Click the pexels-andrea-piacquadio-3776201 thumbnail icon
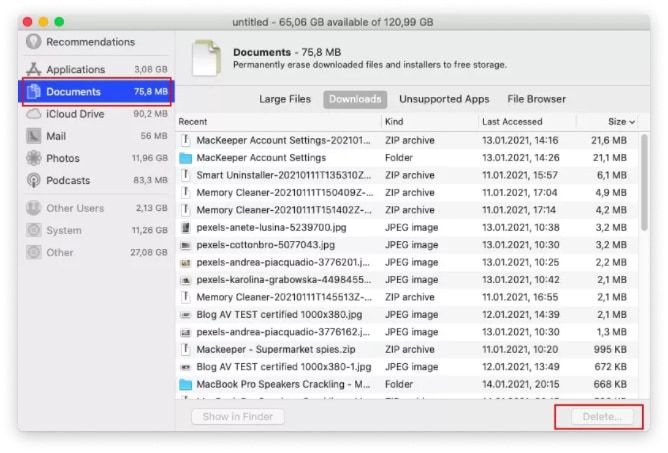The width and height of the screenshot is (668, 453). pyautogui.click(x=185, y=263)
